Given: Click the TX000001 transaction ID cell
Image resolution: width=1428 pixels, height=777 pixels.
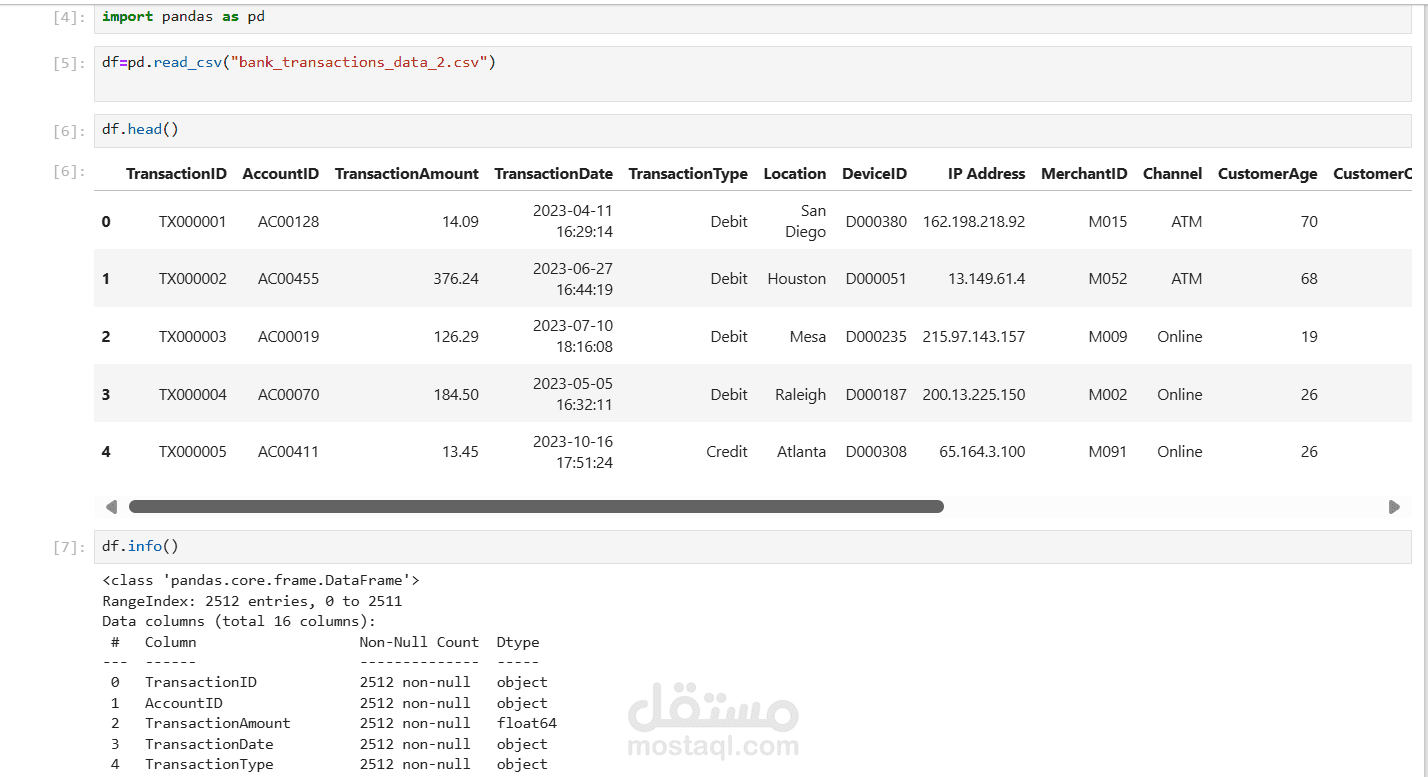Looking at the screenshot, I should [x=193, y=222].
